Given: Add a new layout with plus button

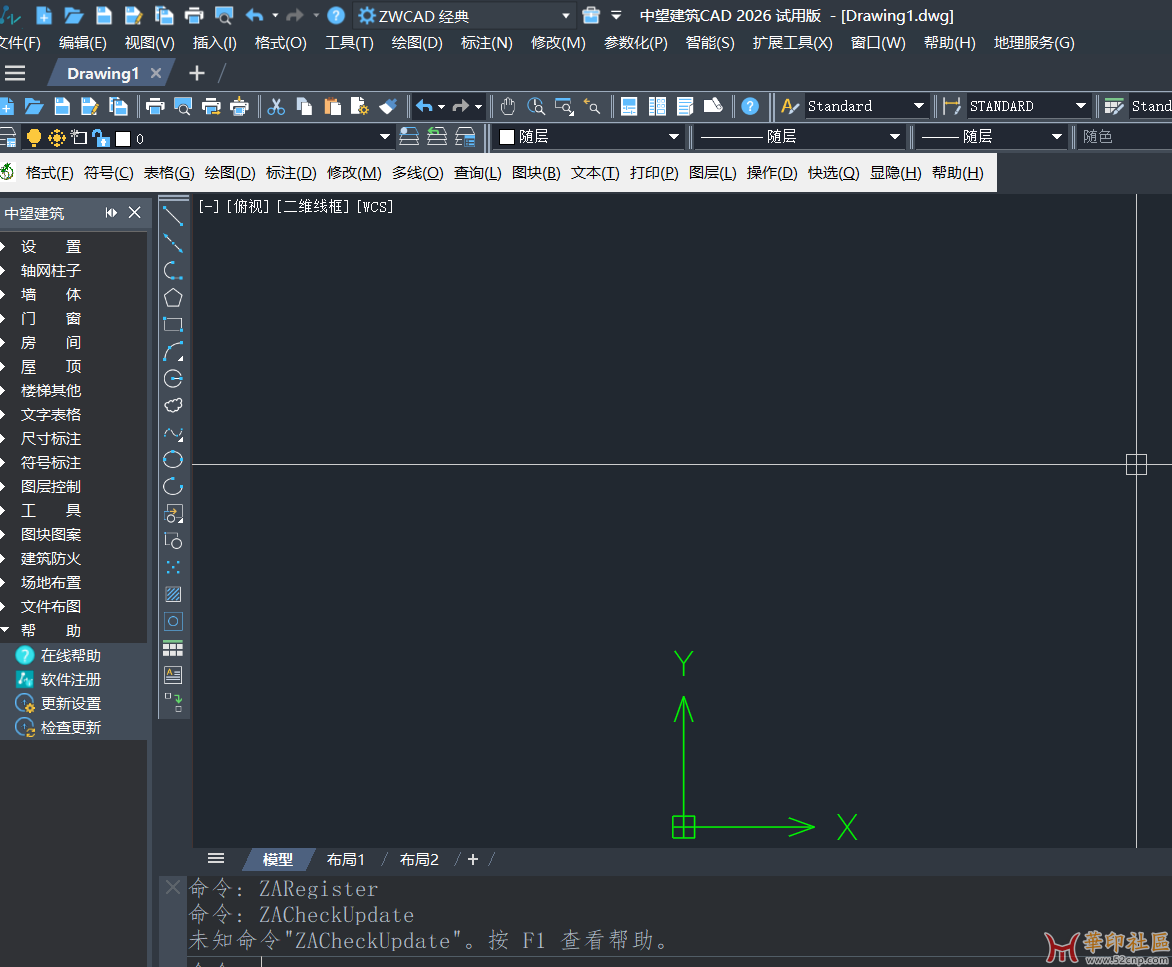Looking at the screenshot, I should [472, 859].
